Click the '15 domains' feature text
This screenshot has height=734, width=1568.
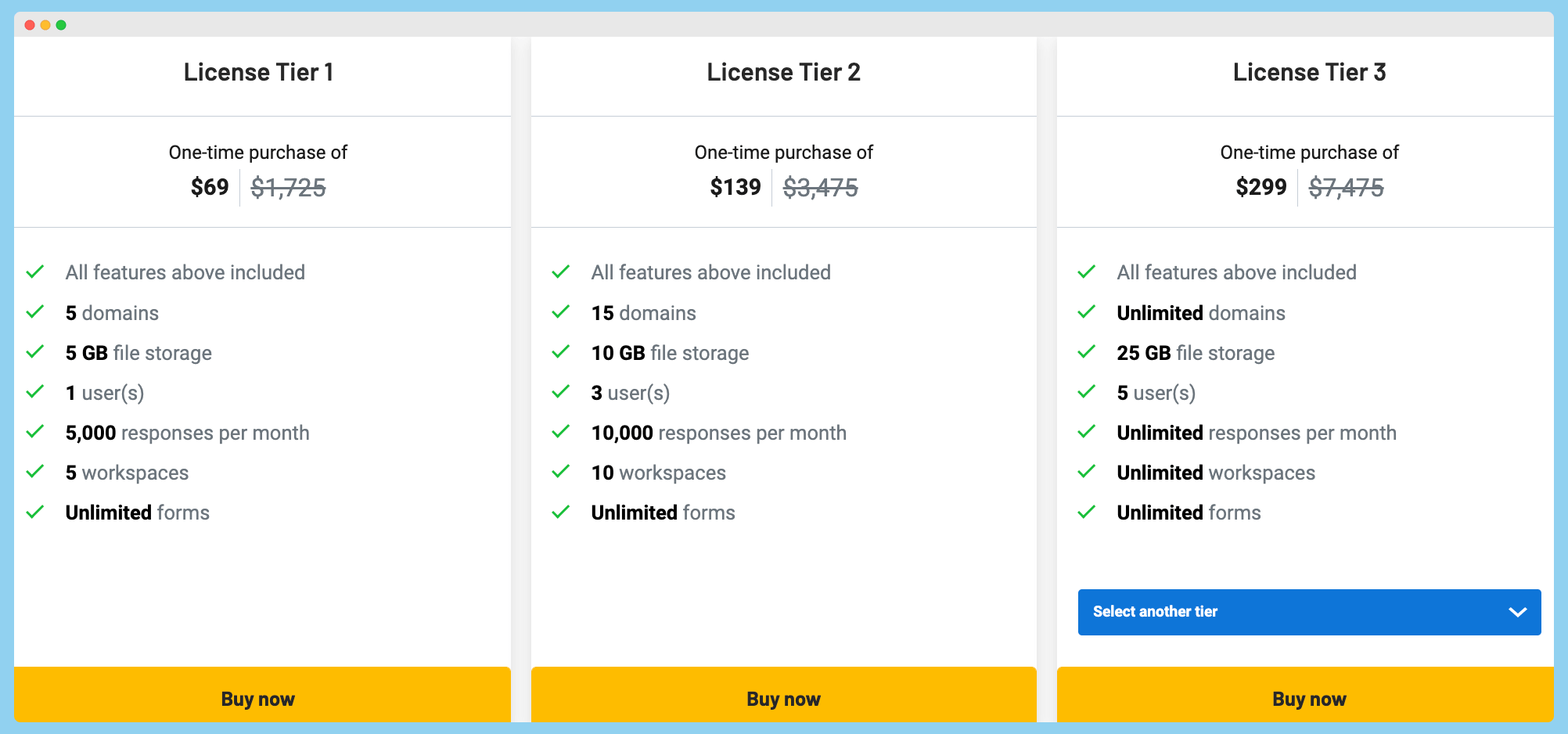(x=643, y=313)
